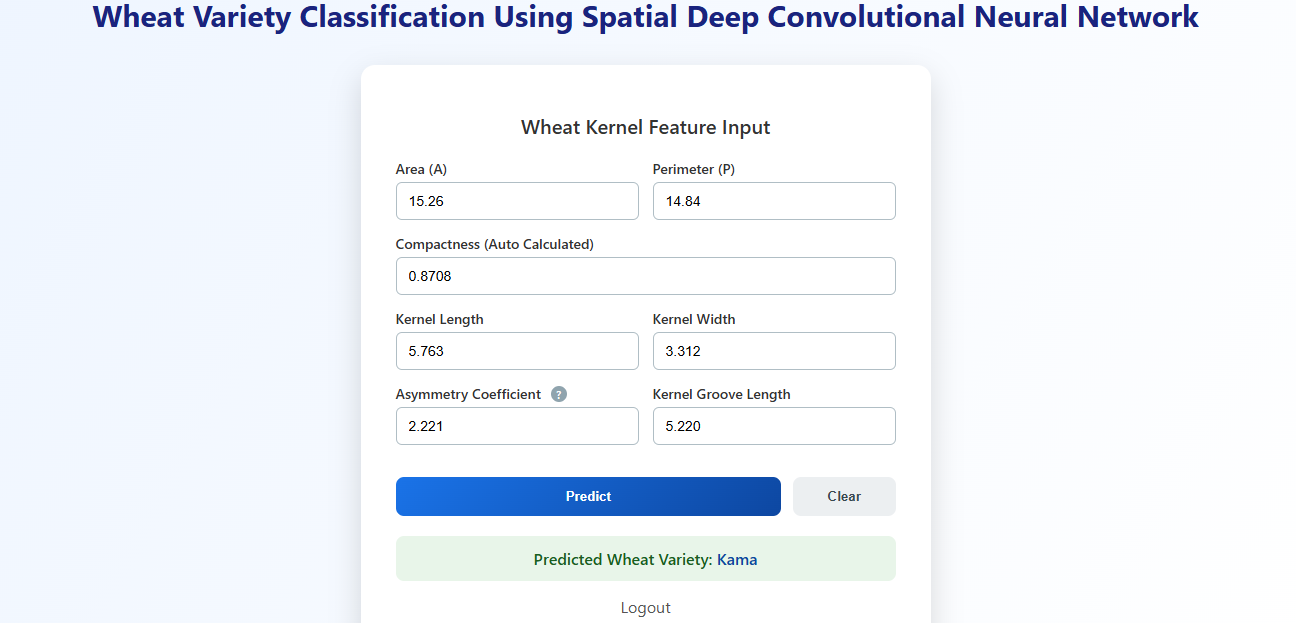This screenshot has height=623, width=1296.
Task: Click the Clear button
Action: [x=844, y=496]
